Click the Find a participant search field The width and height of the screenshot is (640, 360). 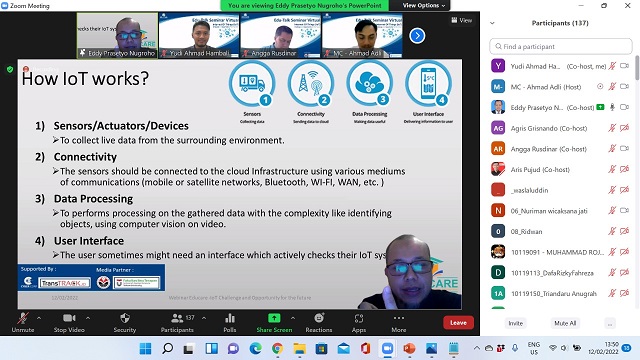[561, 47]
